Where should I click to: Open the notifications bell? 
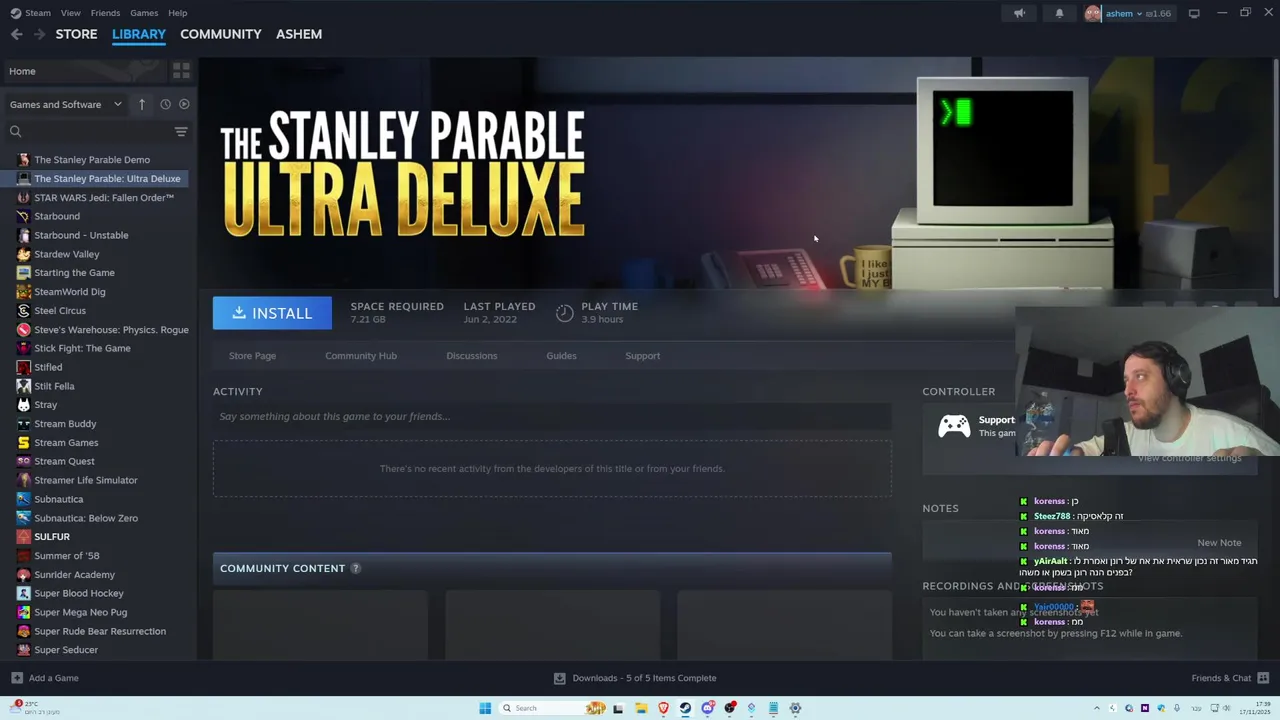point(1059,13)
